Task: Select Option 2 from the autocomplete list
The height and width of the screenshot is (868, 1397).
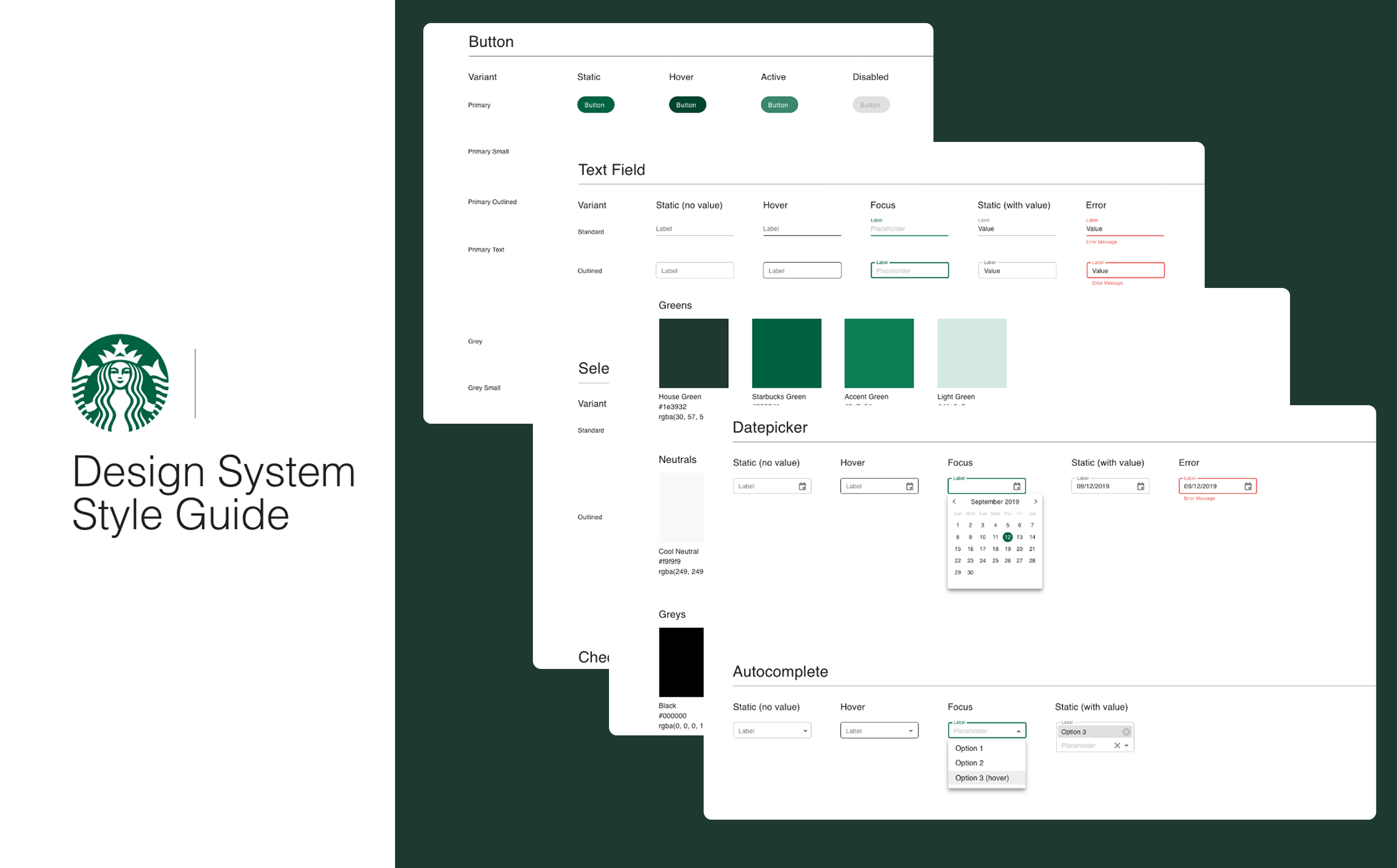Action: coord(970,763)
